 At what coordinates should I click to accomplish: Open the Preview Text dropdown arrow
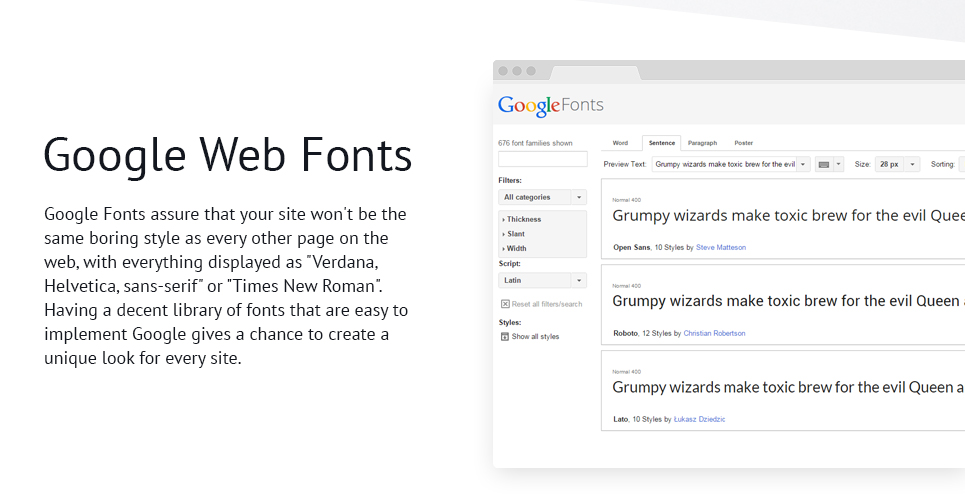coord(803,164)
